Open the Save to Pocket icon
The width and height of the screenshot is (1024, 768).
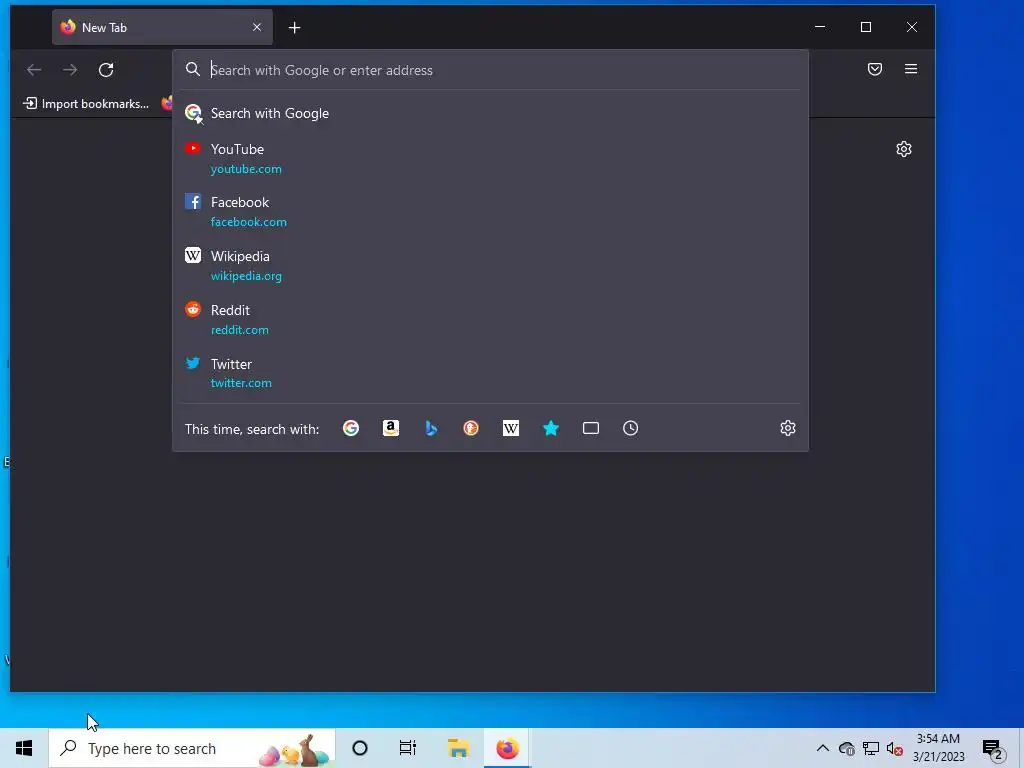(x=875, y=69)
